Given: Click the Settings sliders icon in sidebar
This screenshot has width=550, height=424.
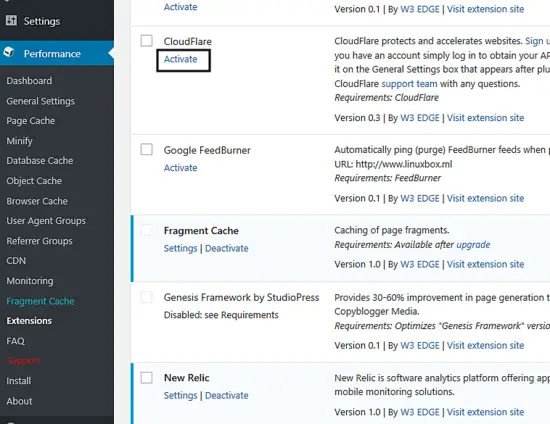Looking at the screenshot, I should [11, 20].
